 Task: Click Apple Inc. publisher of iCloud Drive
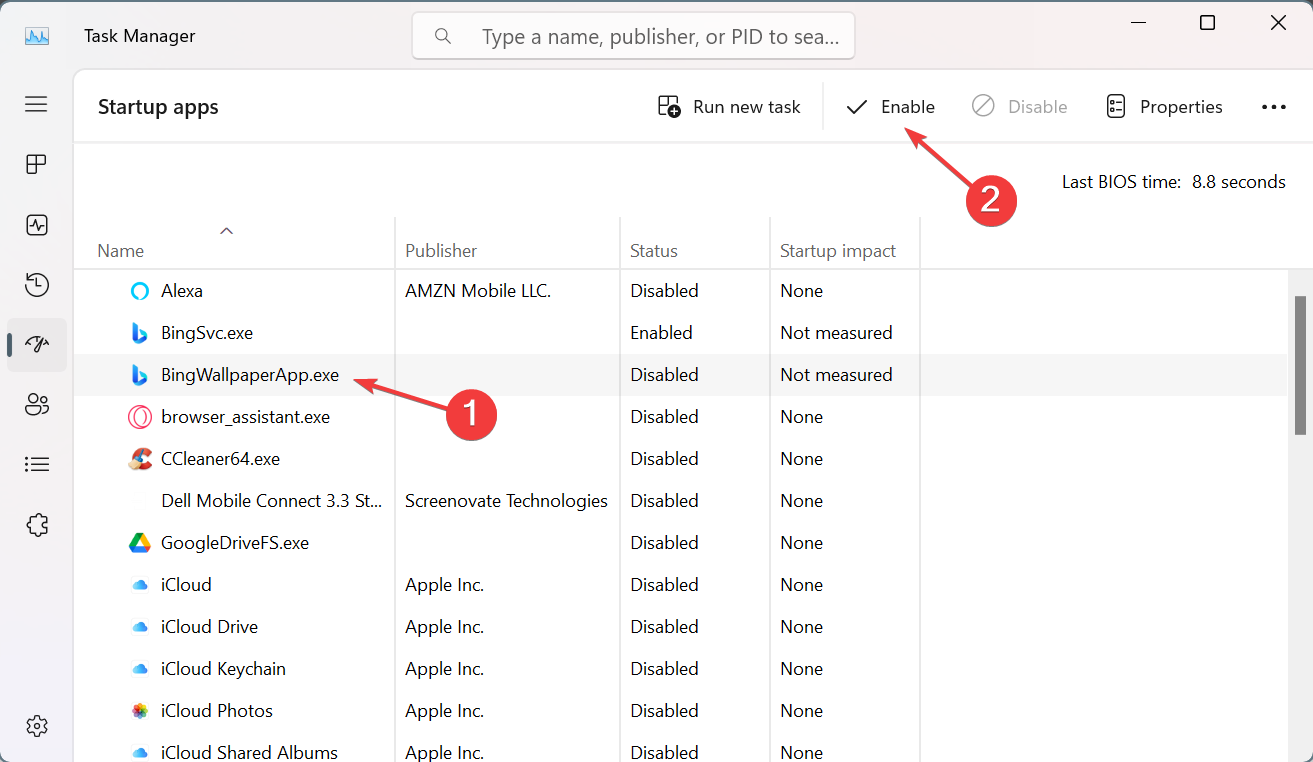444,627
